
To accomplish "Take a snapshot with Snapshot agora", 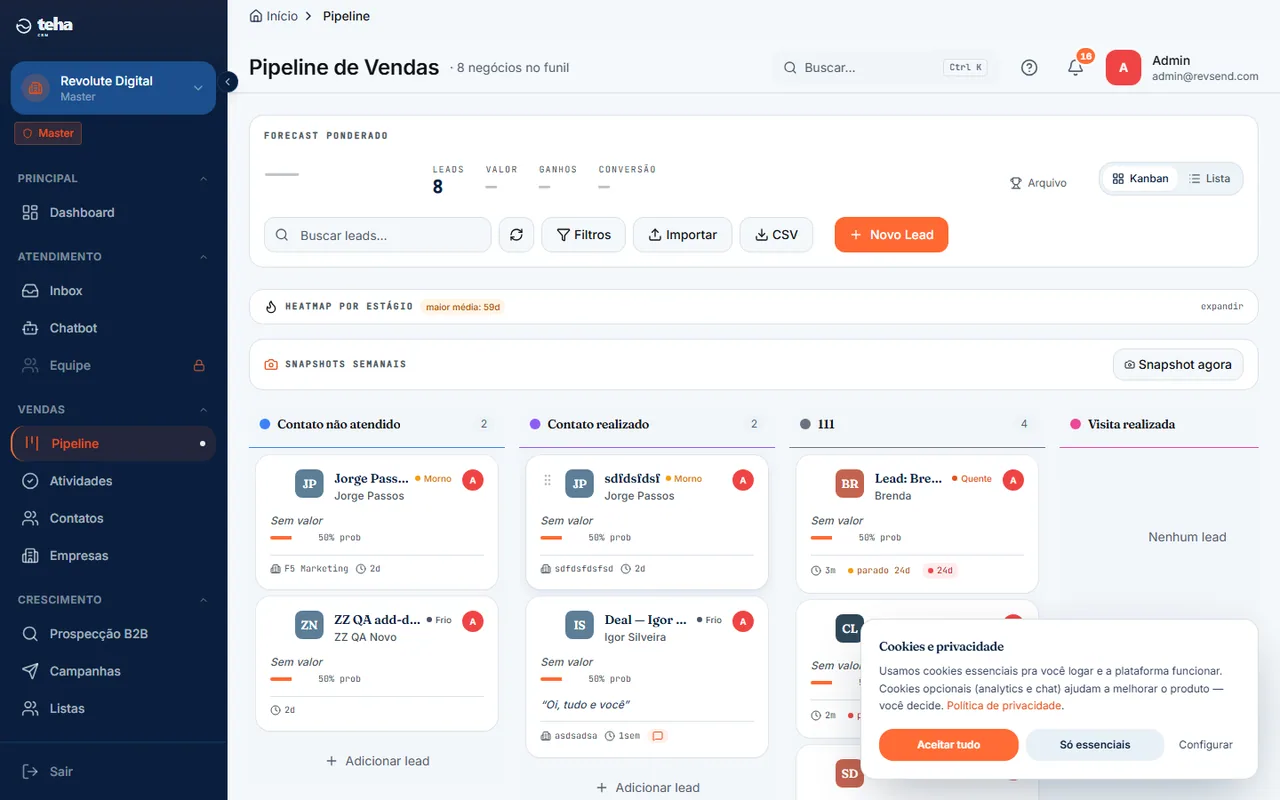I will [1178, 365].
